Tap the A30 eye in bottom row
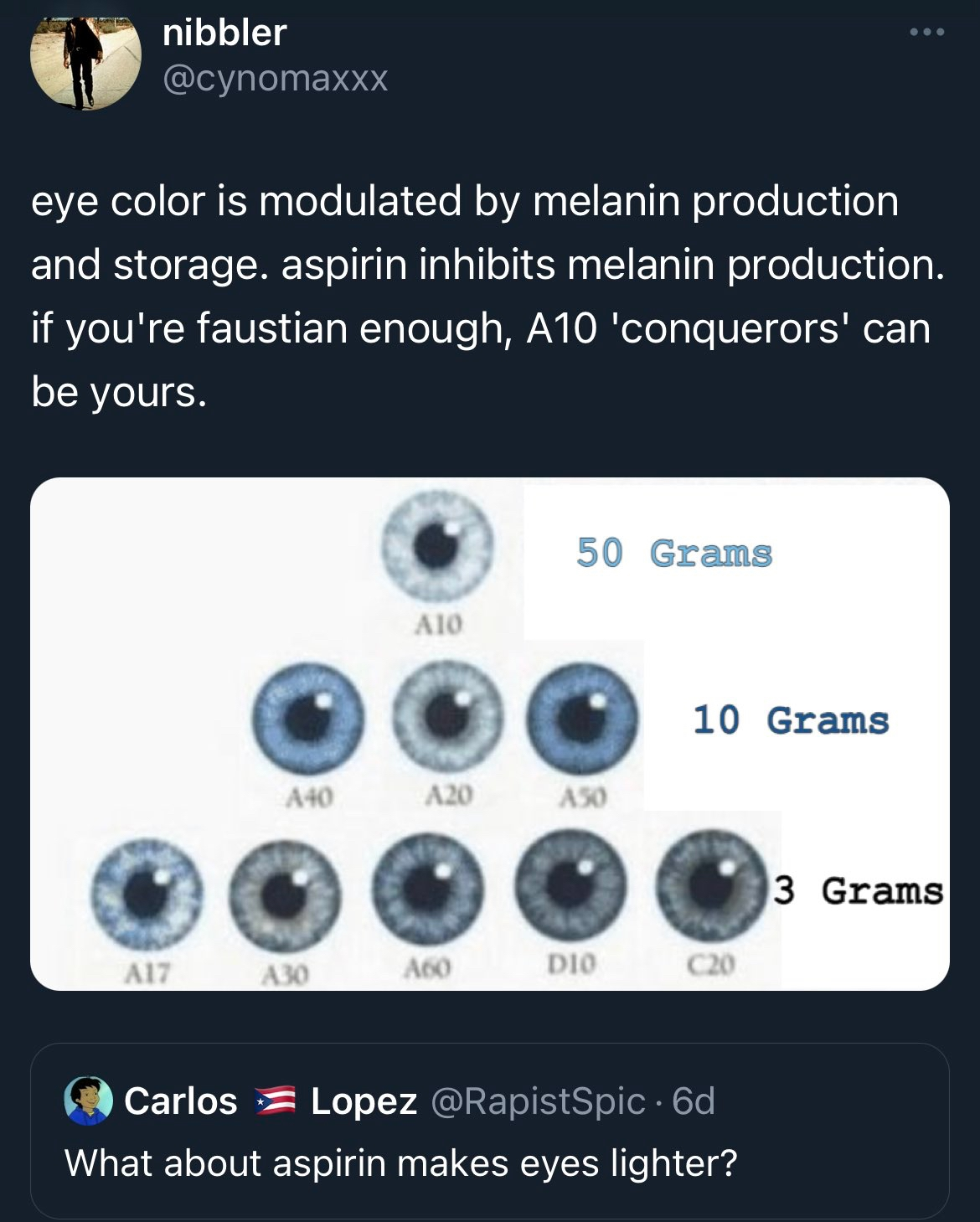 (286, 893)
